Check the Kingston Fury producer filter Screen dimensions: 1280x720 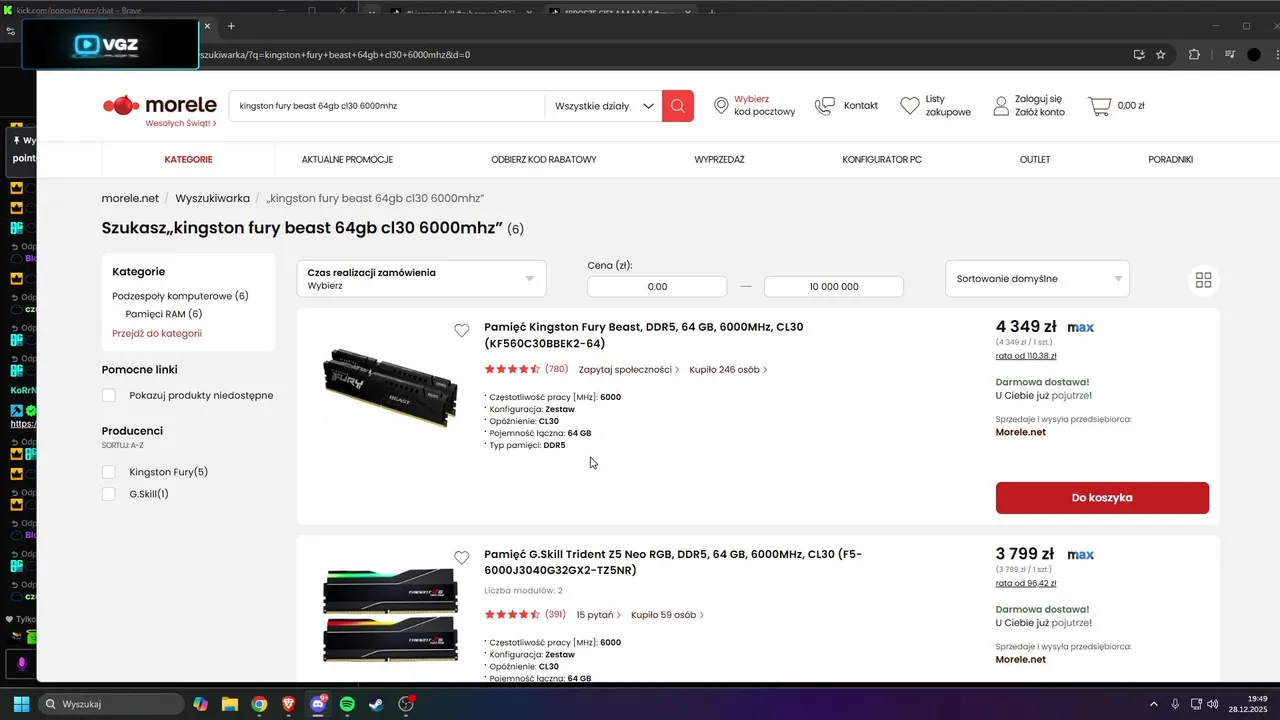(x=109, y=472)
